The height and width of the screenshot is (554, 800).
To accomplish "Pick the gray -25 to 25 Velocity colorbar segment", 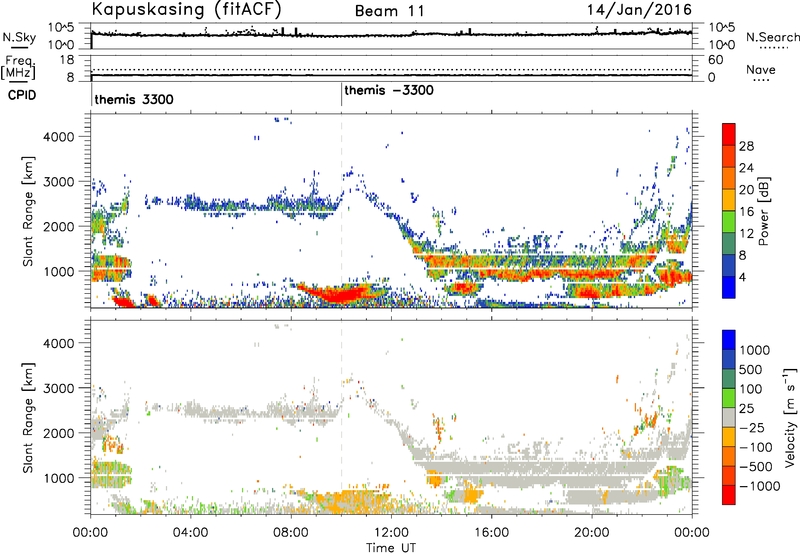I will [729, 417].
